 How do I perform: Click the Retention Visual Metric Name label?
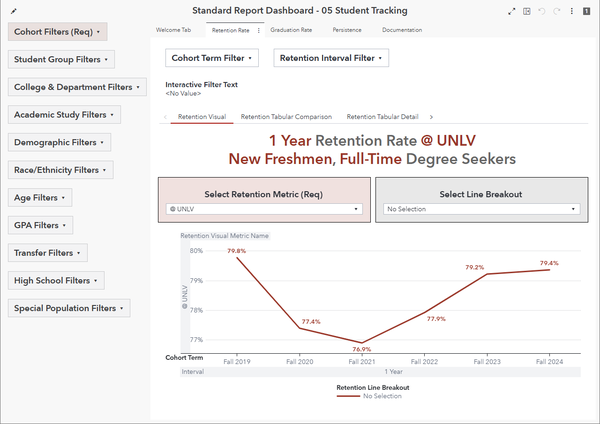pyautogui.click(x=225, y=236)
